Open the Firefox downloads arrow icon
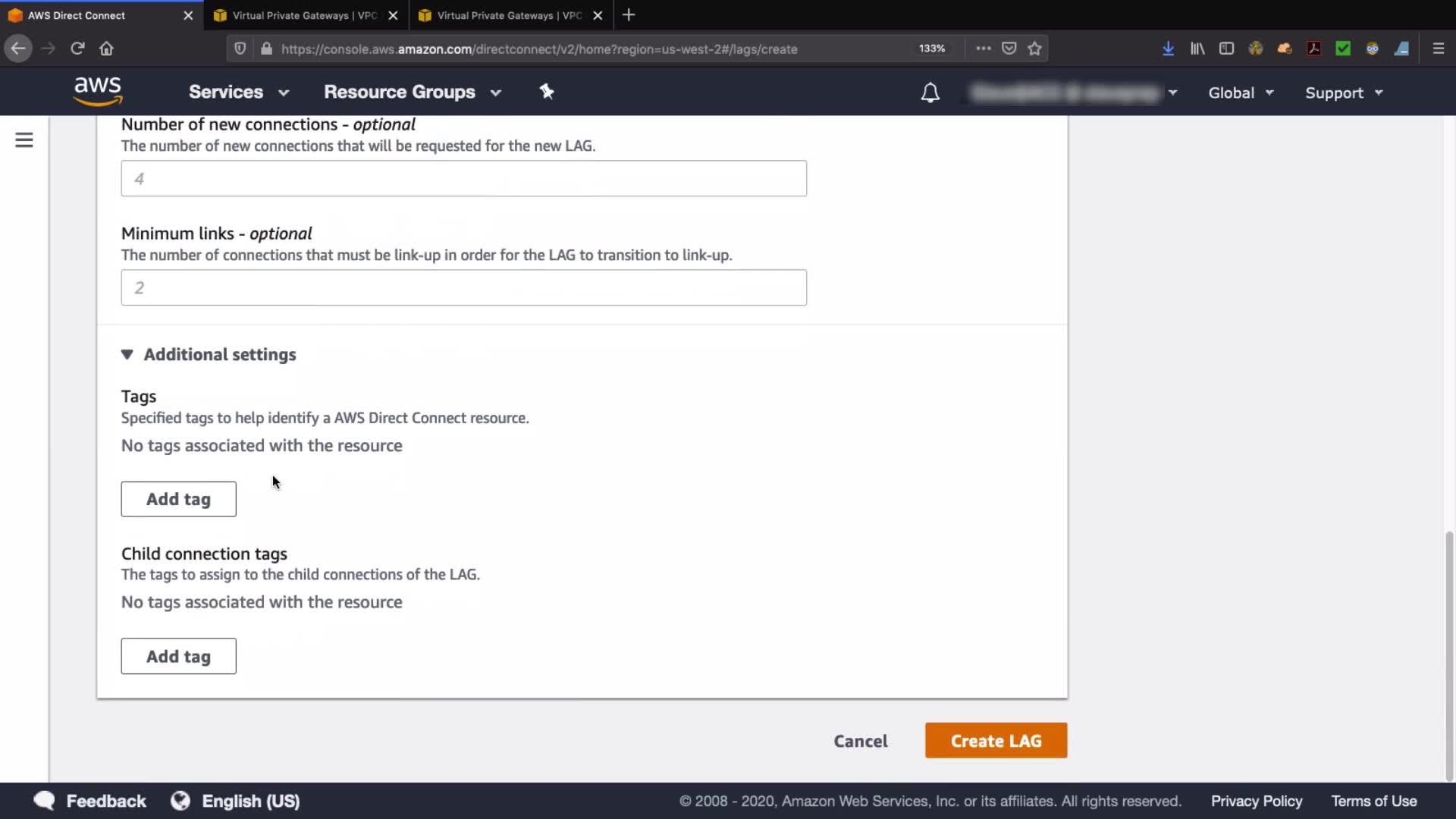This screenshot has width=1456, height=819. 1168,49
